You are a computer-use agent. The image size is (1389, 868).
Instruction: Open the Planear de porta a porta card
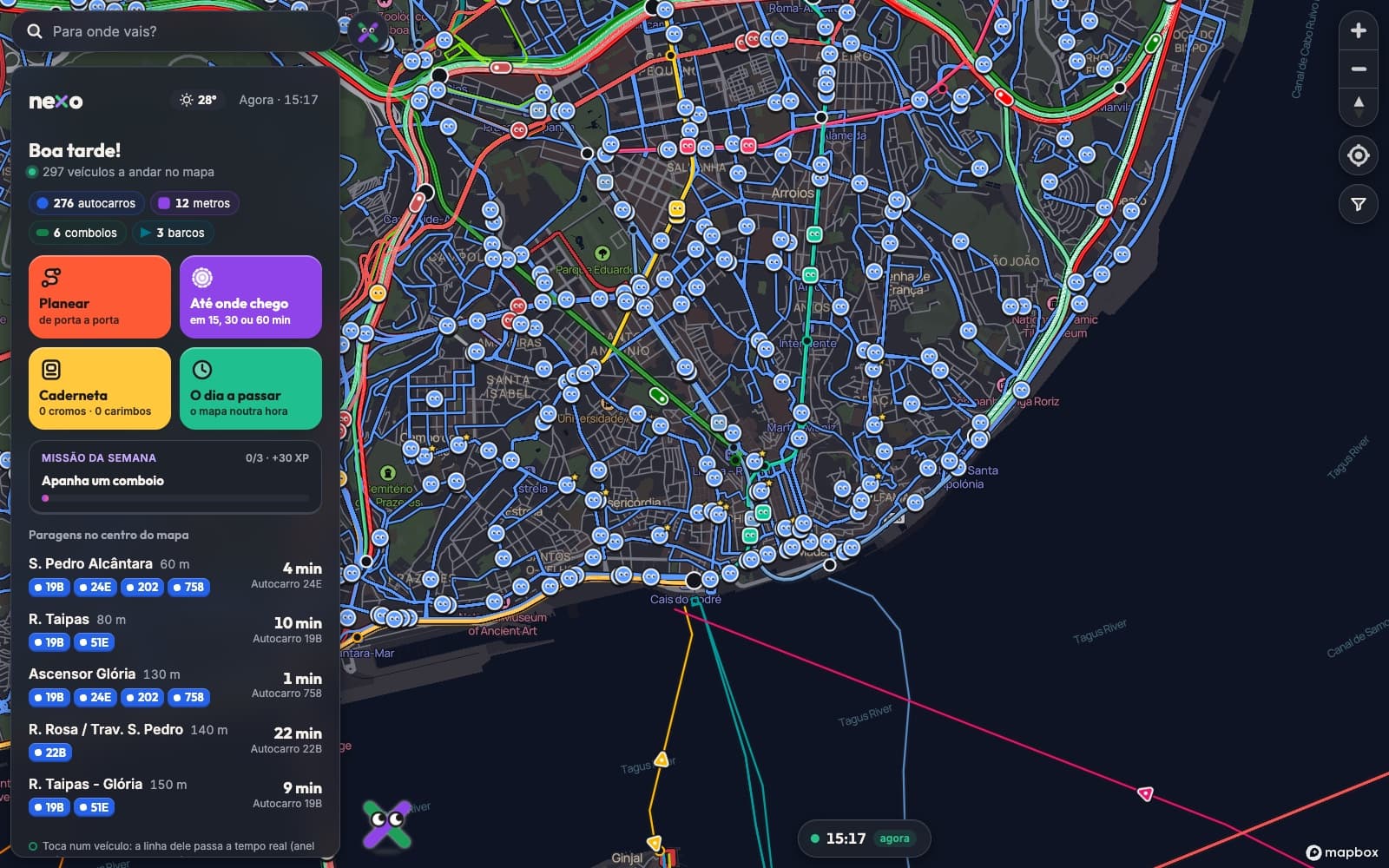pyautogui.click(x=100, y=297)
